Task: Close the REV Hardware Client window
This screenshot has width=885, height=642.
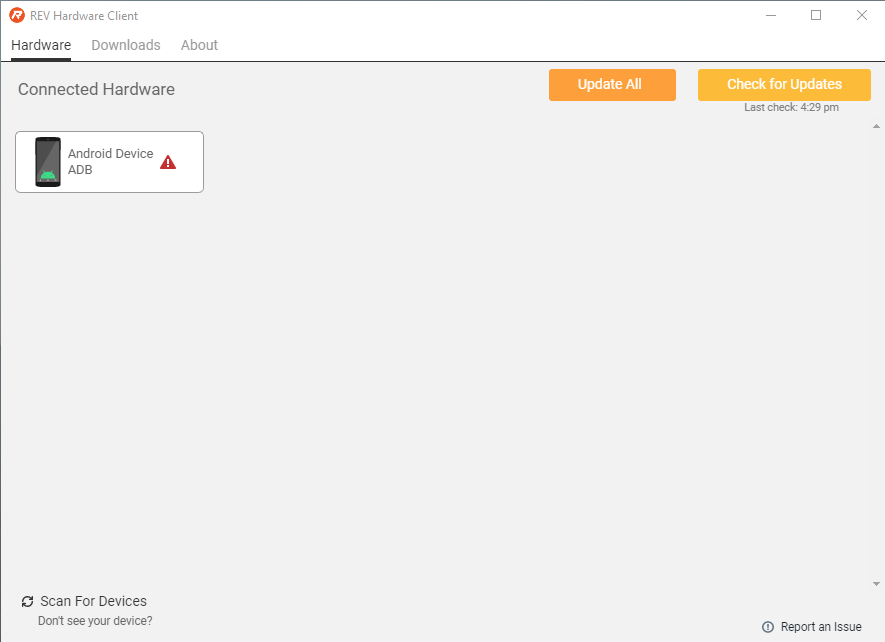Action: point(862,15)
